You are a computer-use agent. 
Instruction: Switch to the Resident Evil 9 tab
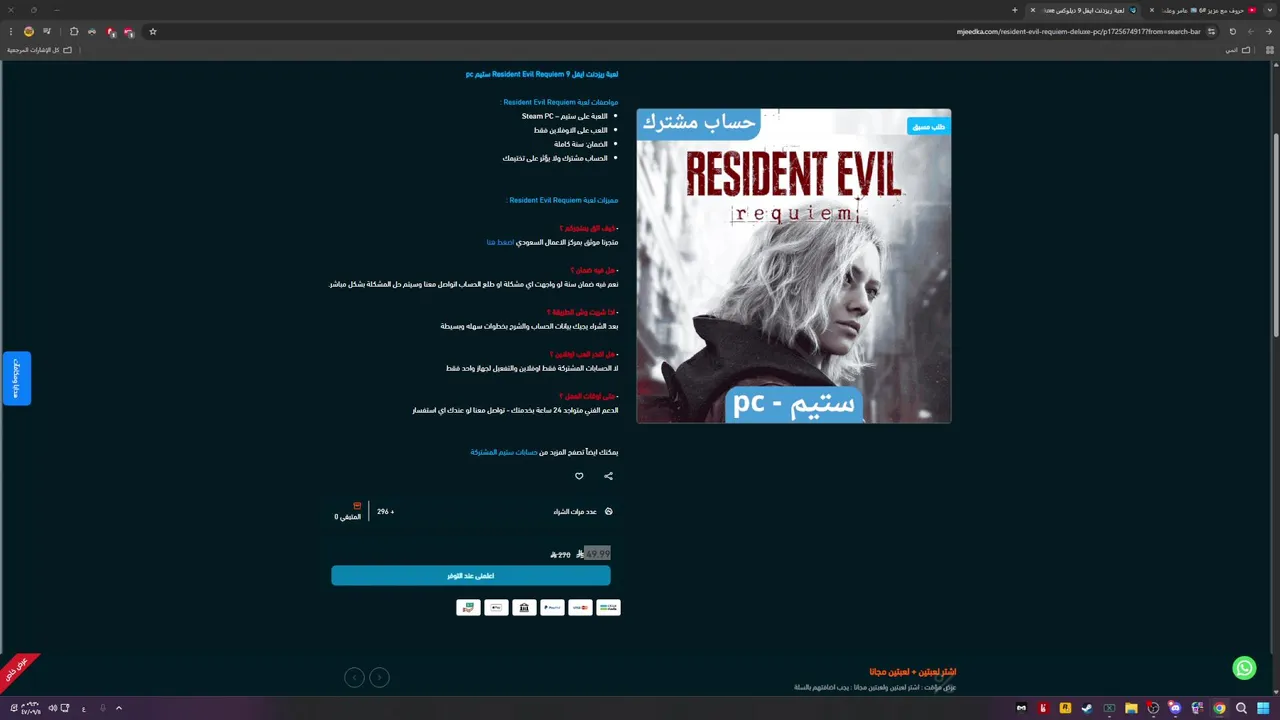[1084, 10]
